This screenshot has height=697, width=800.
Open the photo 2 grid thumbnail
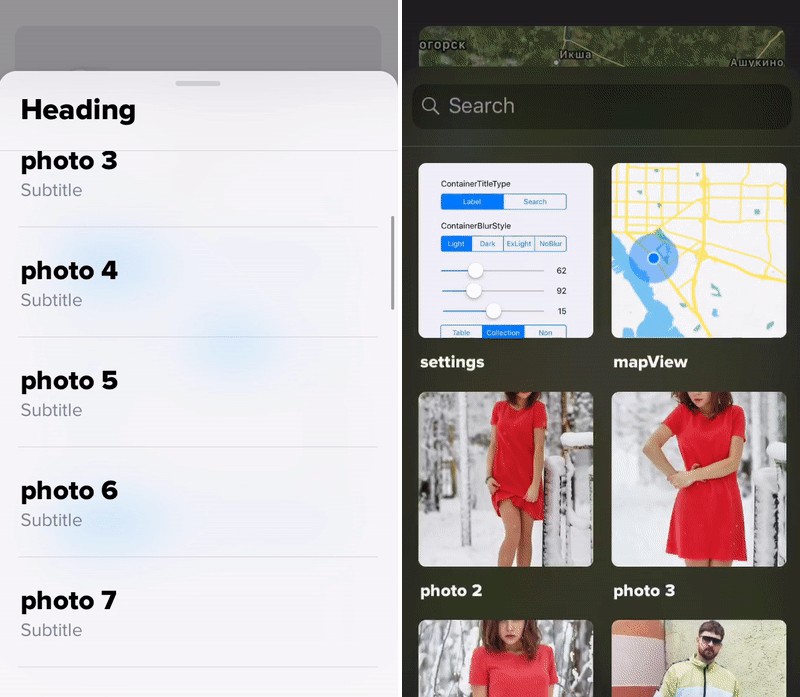click(505, 479)
